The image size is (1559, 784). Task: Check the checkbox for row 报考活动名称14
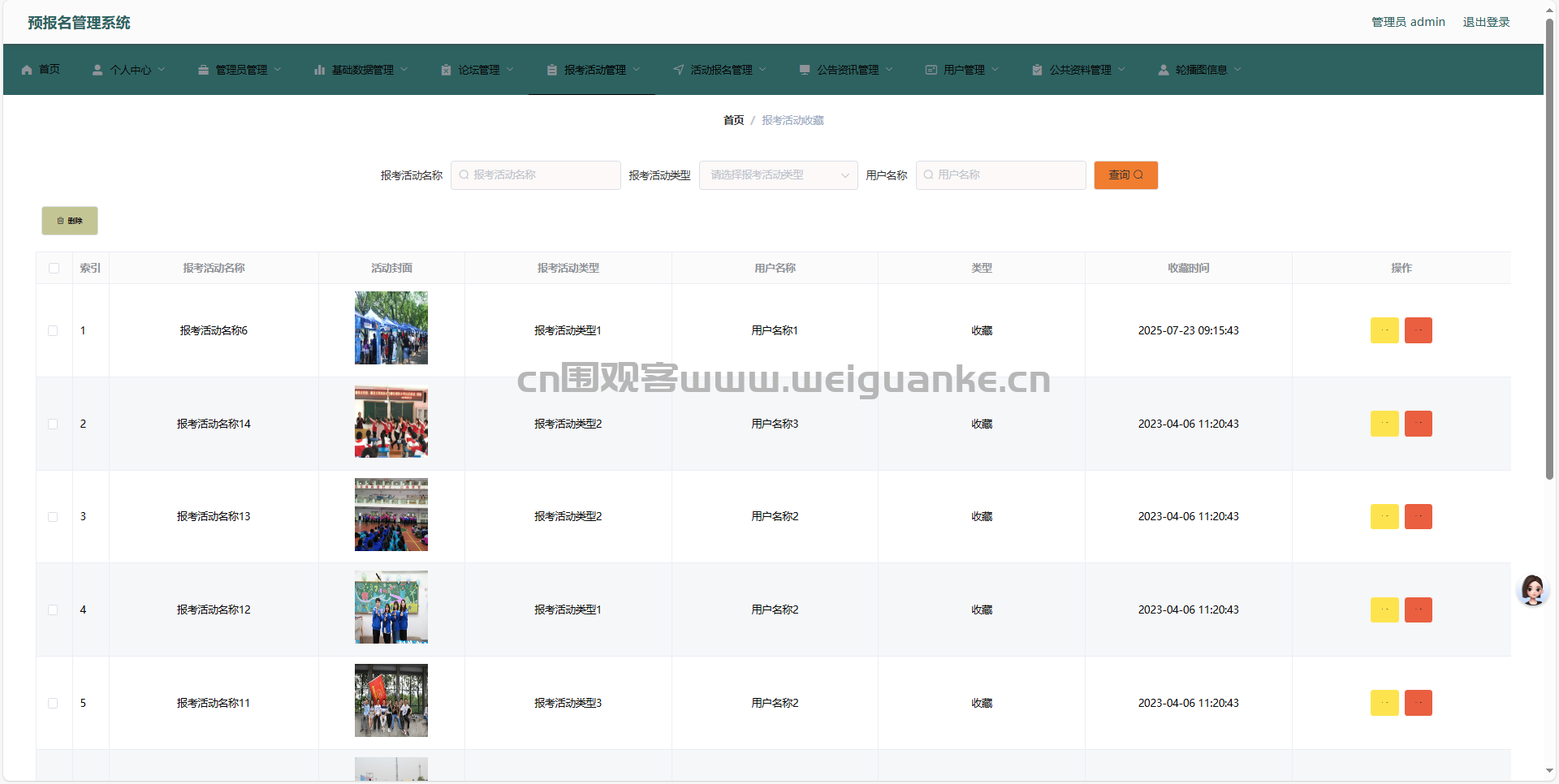54,424
